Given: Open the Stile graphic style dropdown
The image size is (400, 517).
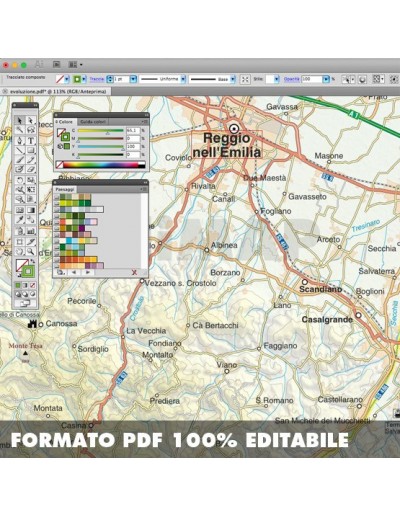Looking at the screenshot, I should [277, 79].
